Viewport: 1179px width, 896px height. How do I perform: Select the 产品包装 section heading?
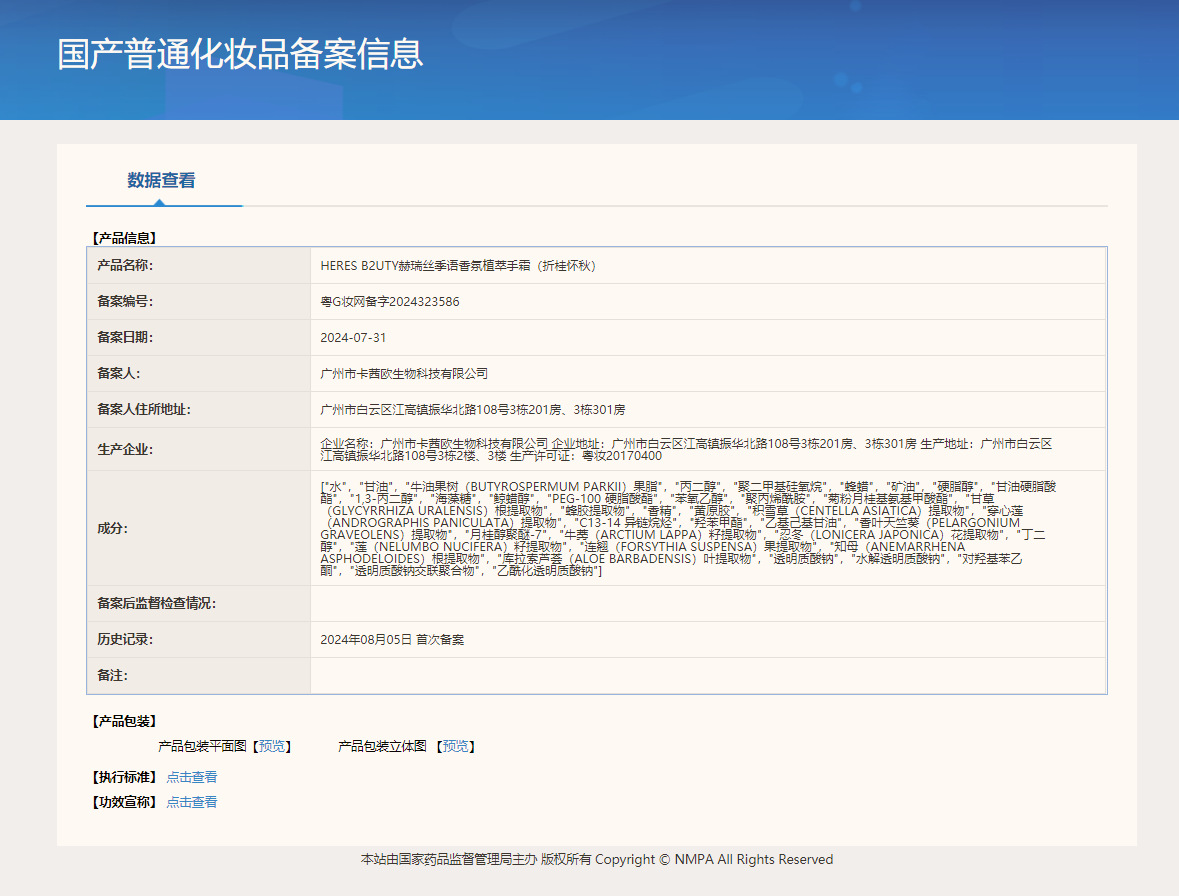click(124, 722)
